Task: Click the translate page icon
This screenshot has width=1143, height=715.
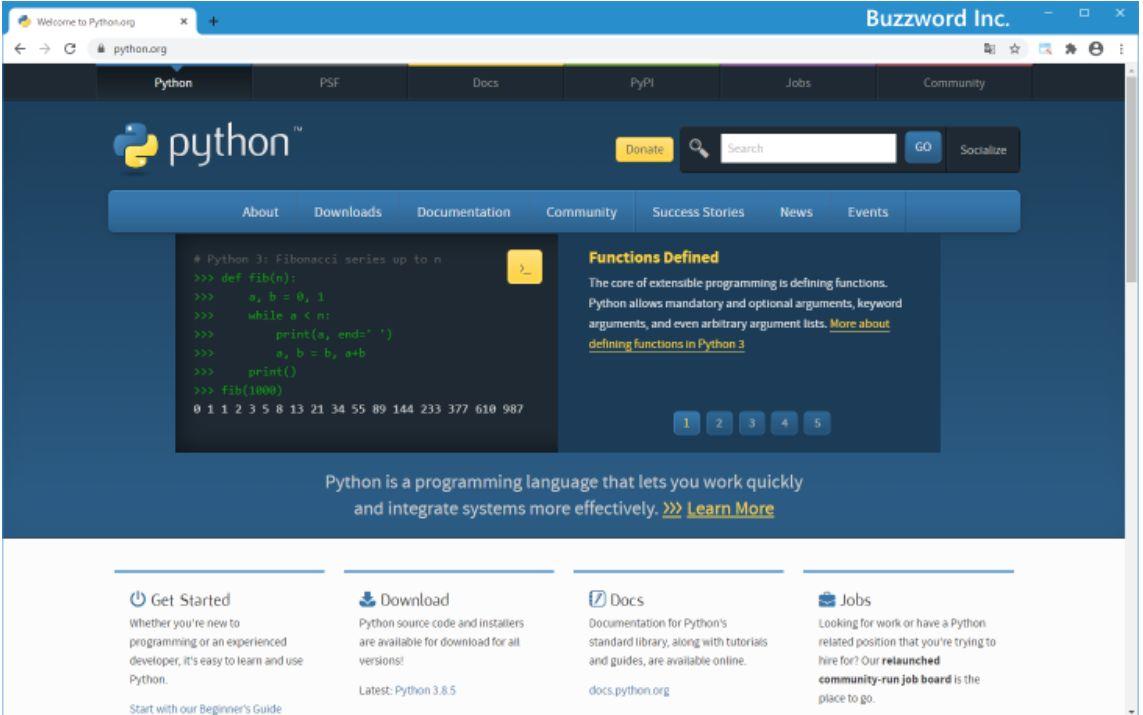Action: pos(989,49)
